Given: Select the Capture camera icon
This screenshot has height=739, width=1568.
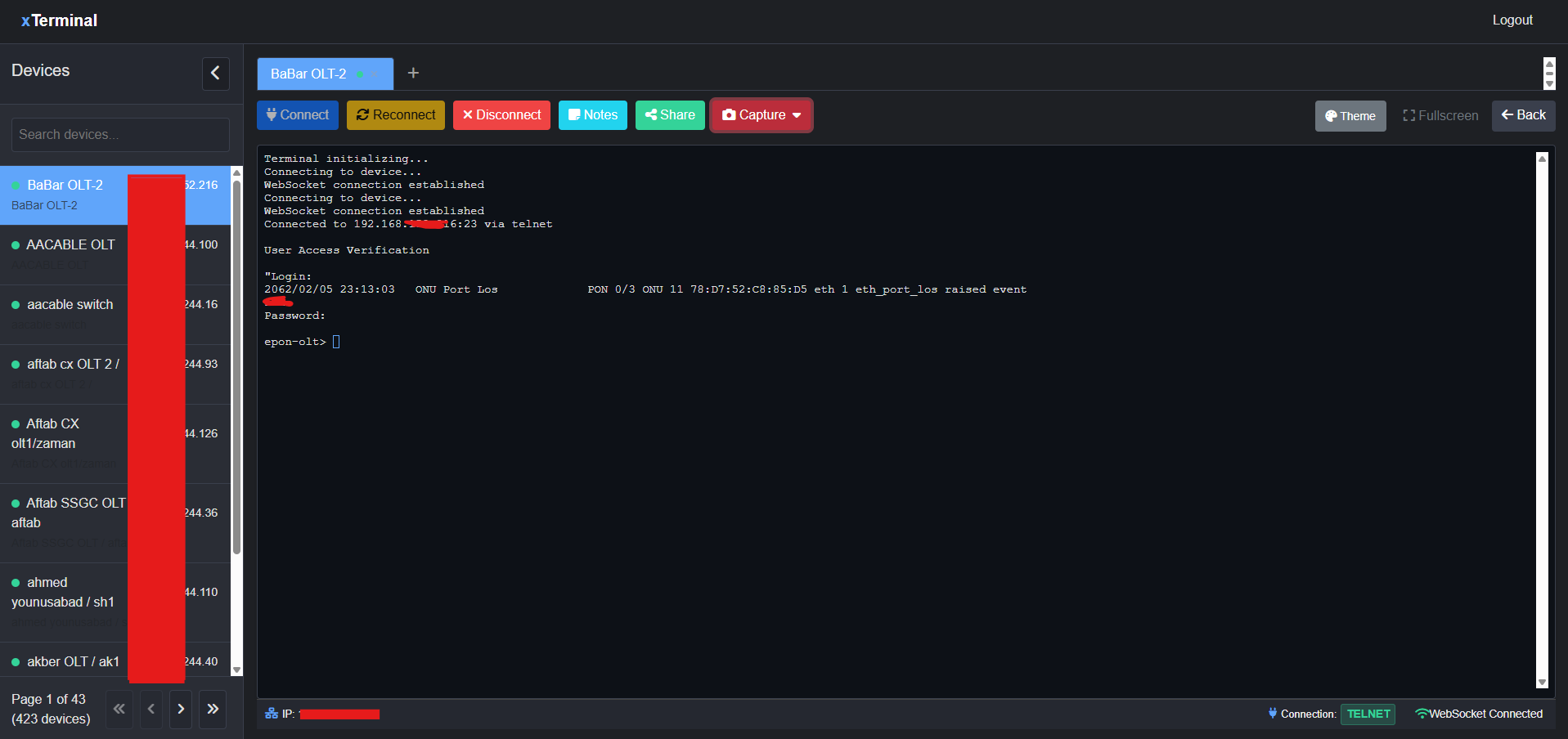Looking at the screenshot, I should (729, 114).
